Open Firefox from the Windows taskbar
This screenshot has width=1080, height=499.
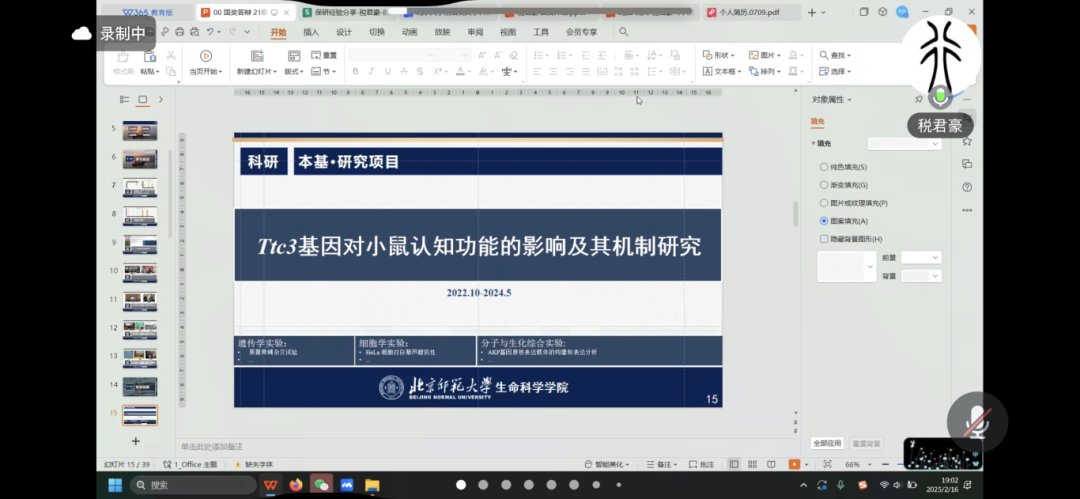[296, 485]
